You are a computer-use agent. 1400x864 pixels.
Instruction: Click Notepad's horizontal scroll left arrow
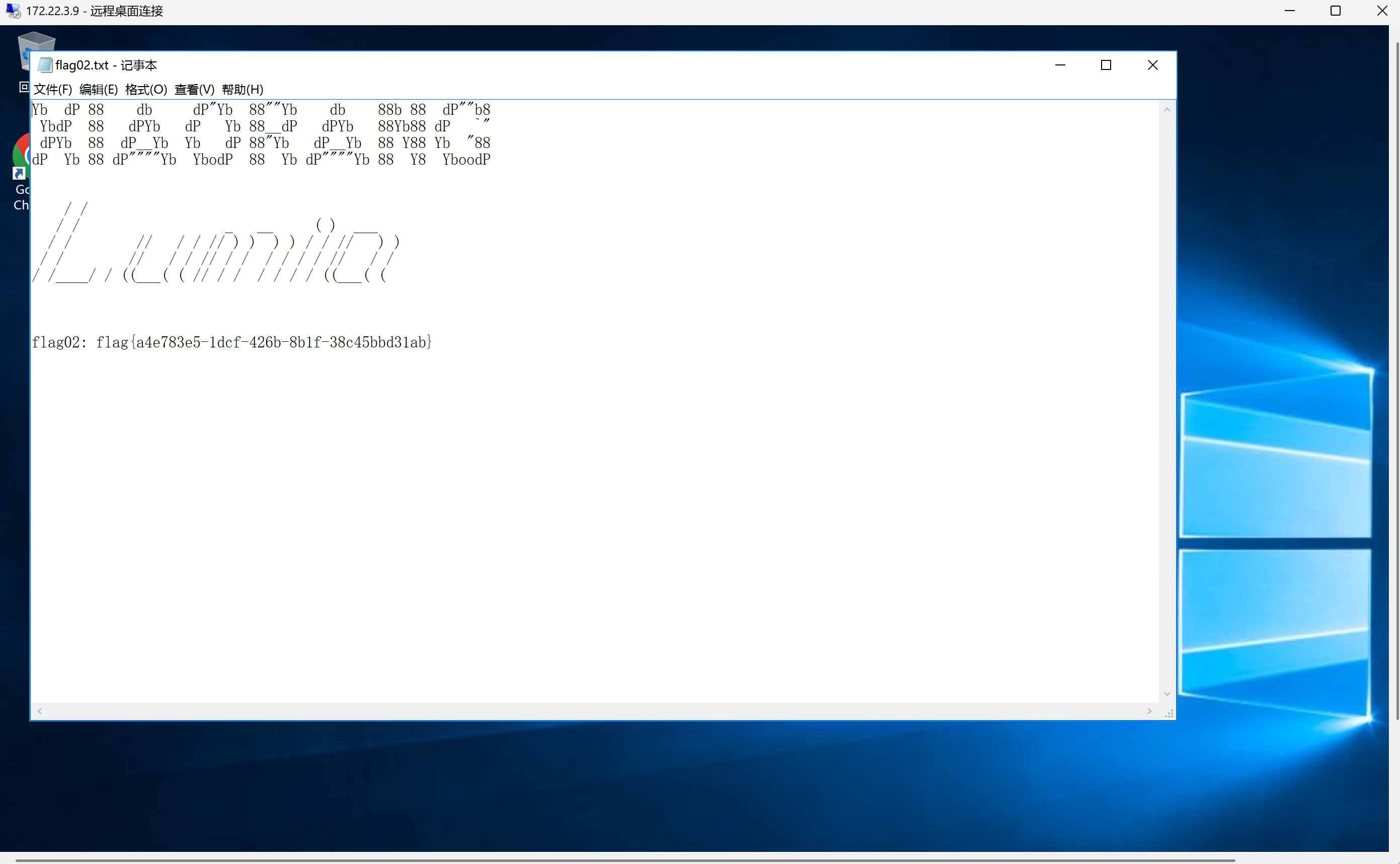pyautogui.click(x=39, y=711)
